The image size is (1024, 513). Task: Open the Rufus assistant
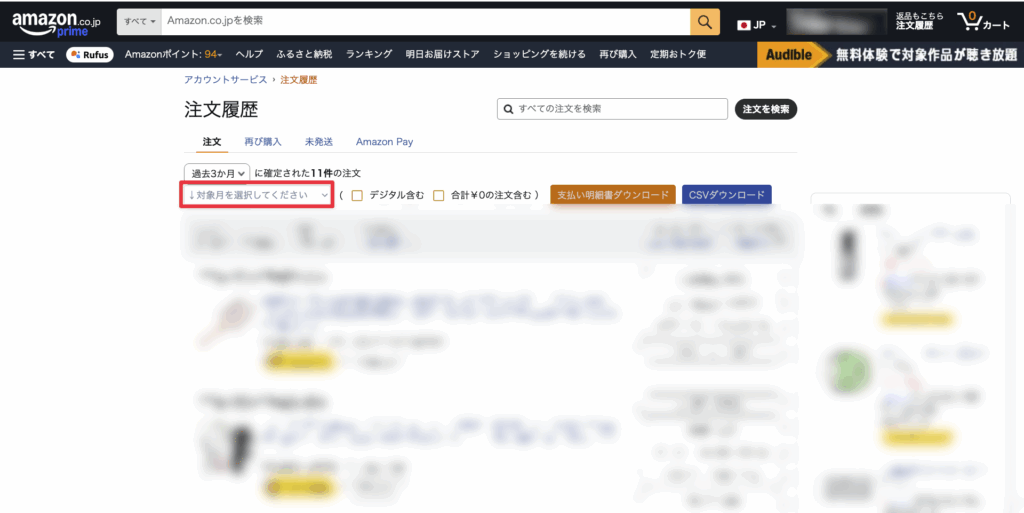(89, 54)
